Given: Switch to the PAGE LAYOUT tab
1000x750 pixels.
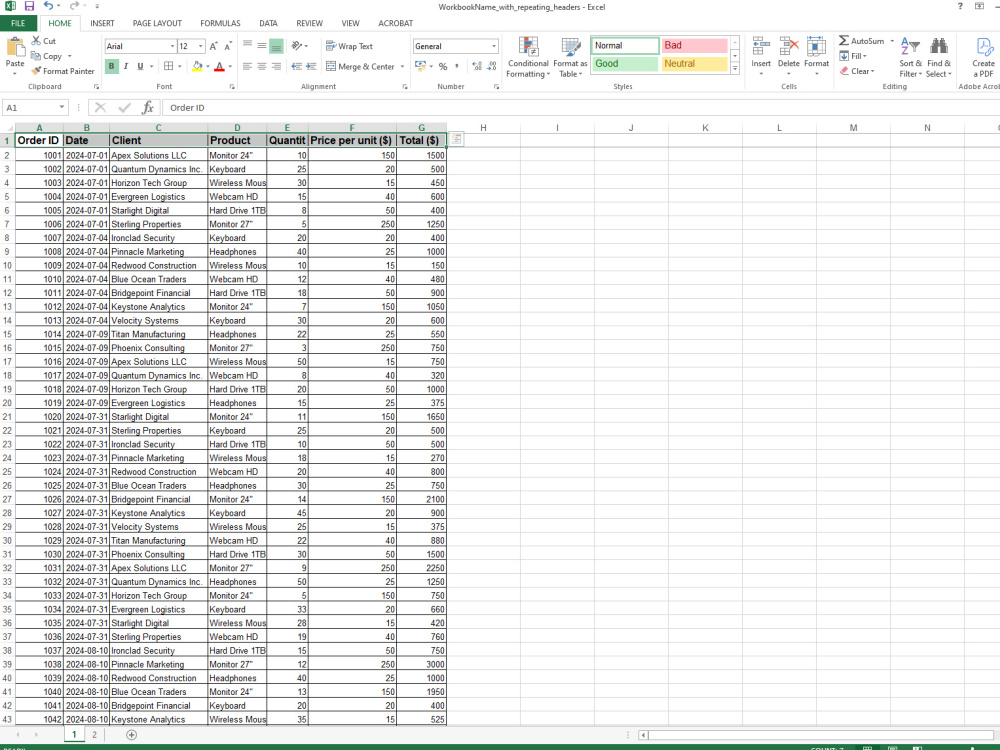Looking at the screenshot, I should 157,23.
